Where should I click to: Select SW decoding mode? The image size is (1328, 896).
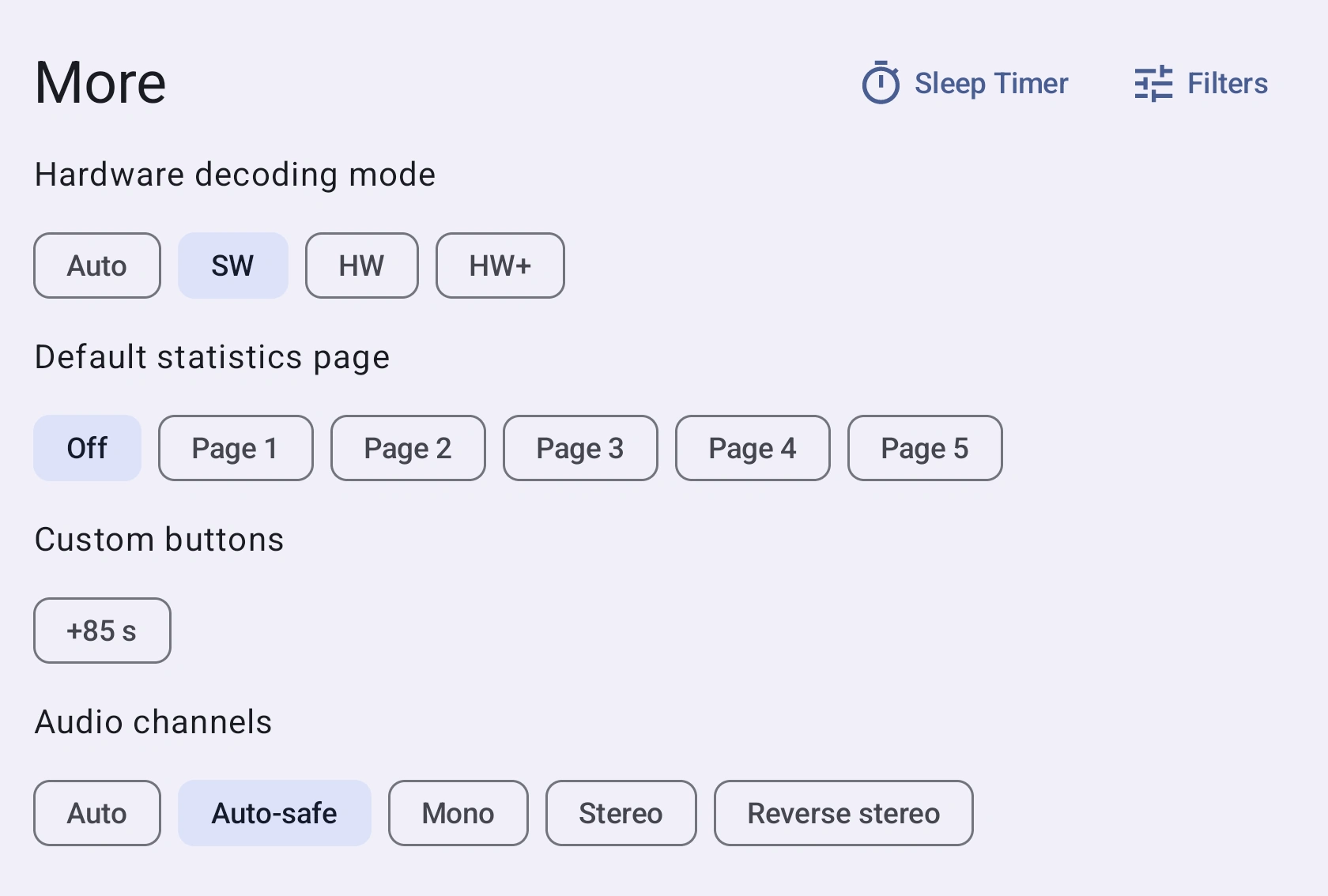[x=232, y=265]
